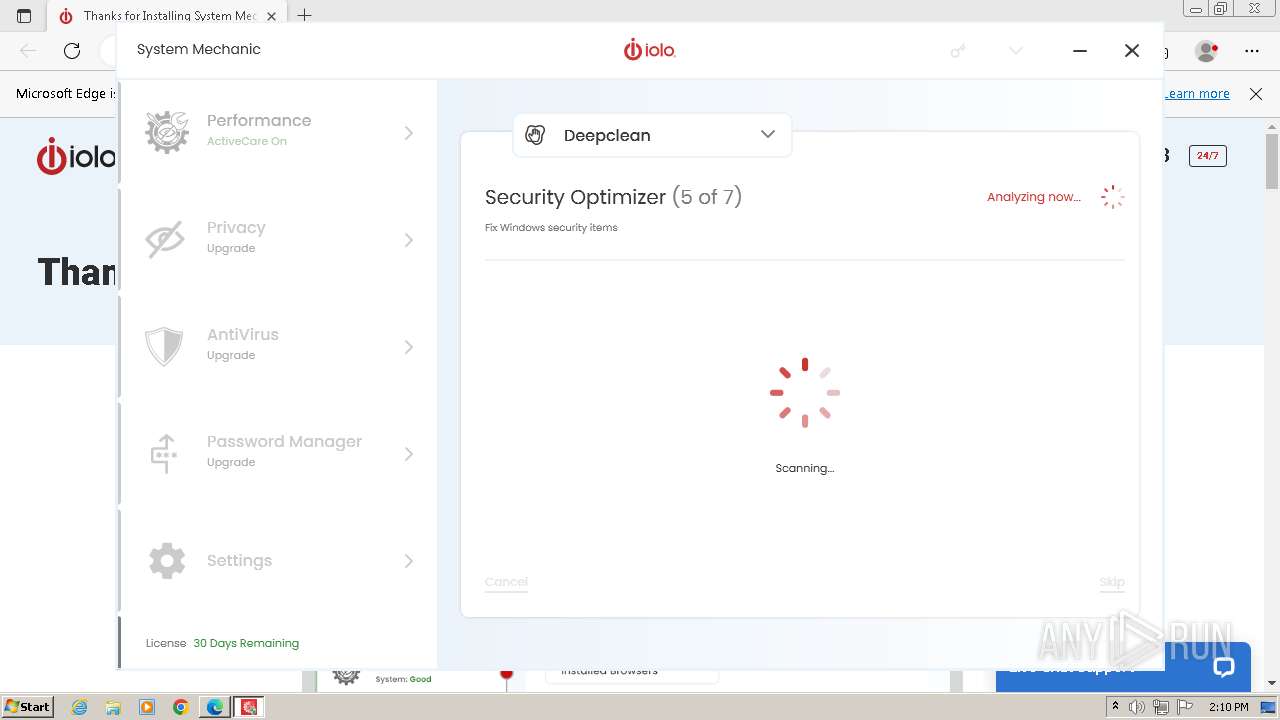Click the Security Optimizer (5 of 7) heading
This screenshot has height=720, width=1280.
[613, 197]
